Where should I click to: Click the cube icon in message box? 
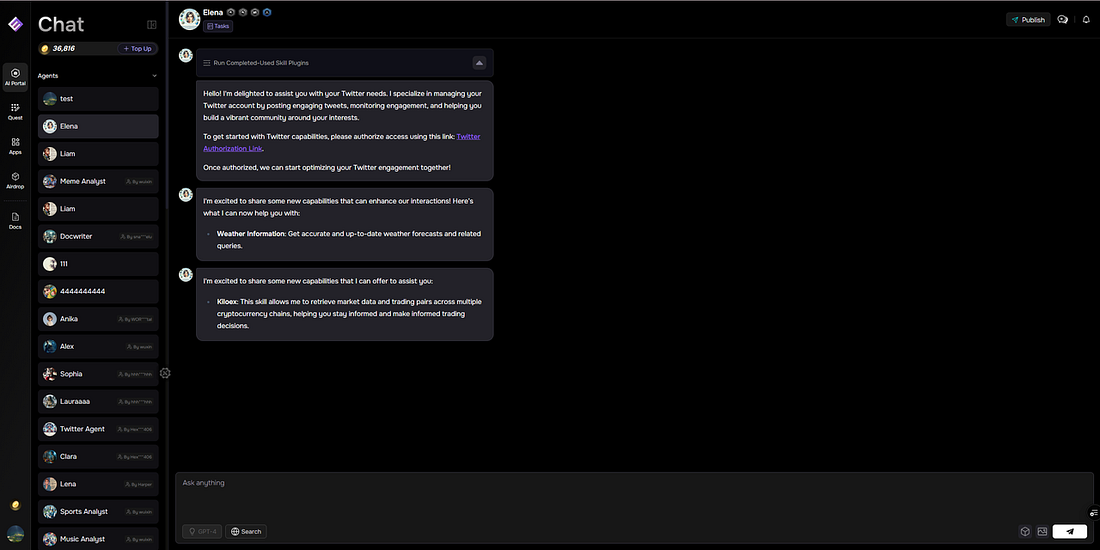click(1025, 532)
